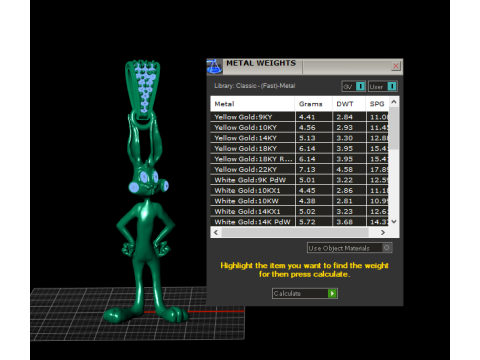
Task: Sort by the DWT column header
Action: click(x=349, y=104)
